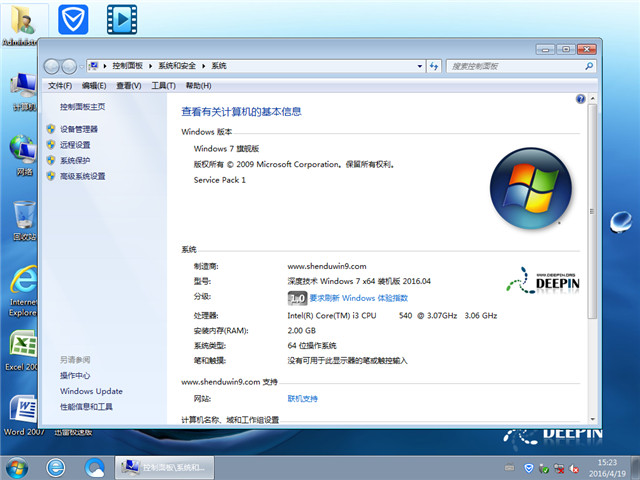
Task: Activate the 控制面板 taskbar window button
Action: [x=165, y=468]
